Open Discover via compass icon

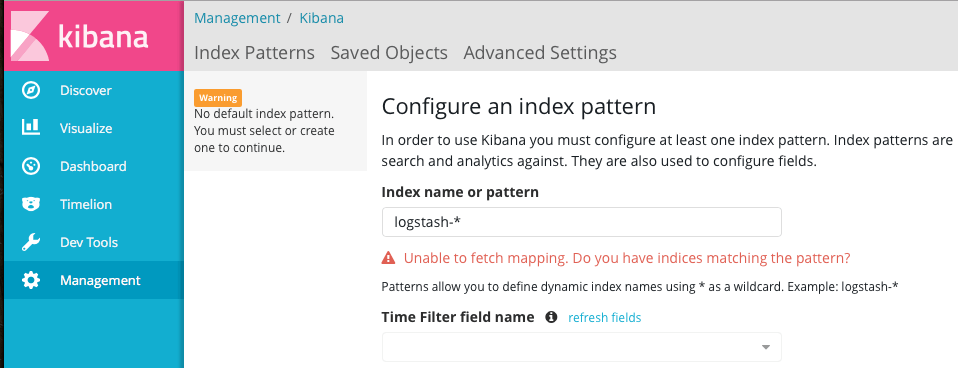tap(31, 90)
